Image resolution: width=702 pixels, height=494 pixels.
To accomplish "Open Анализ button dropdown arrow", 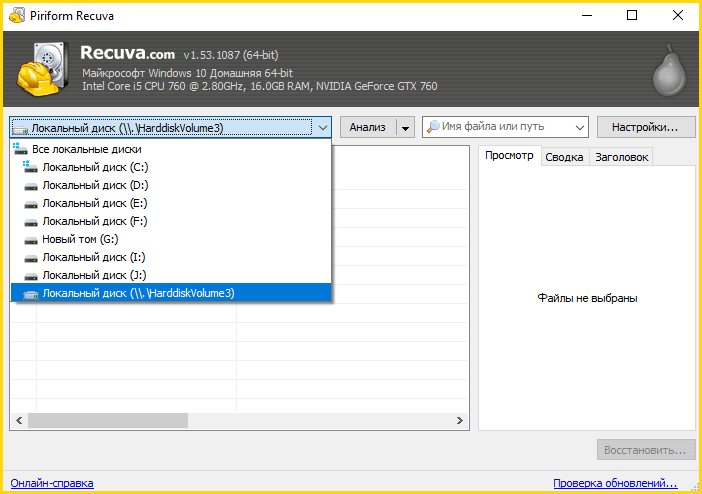I will 405,128.
